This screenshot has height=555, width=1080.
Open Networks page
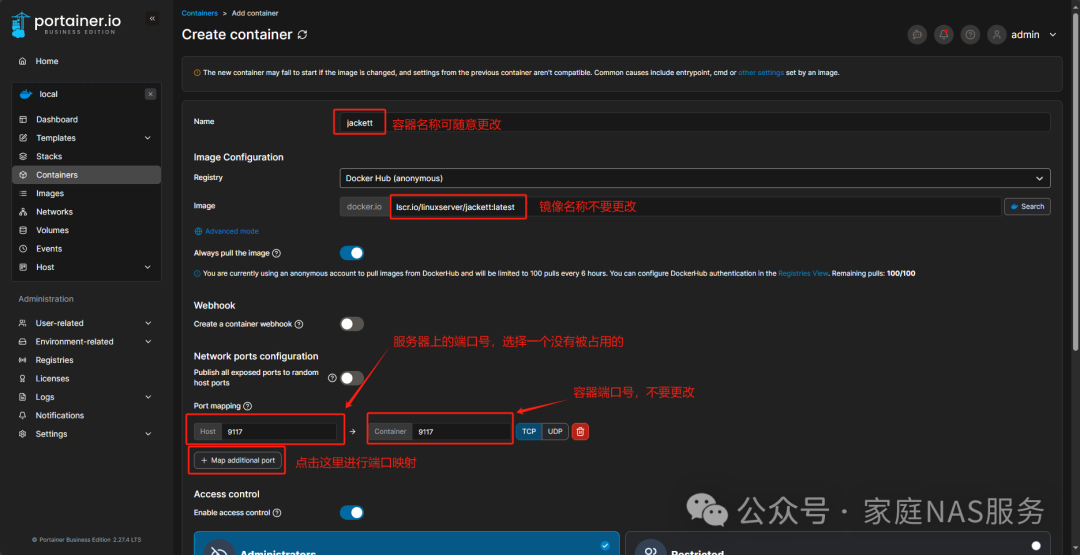(54, 212)
